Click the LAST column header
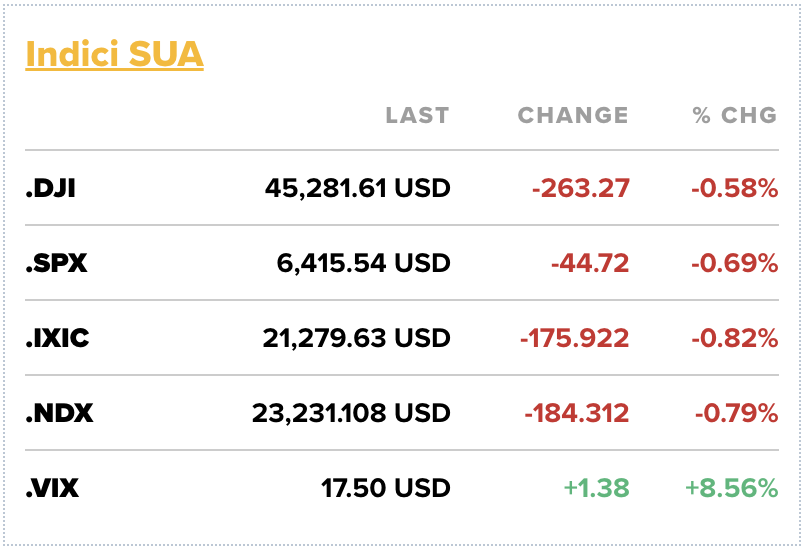Image resolution: width=810 pixels, height=550 pixels. [x=417, y=115]
